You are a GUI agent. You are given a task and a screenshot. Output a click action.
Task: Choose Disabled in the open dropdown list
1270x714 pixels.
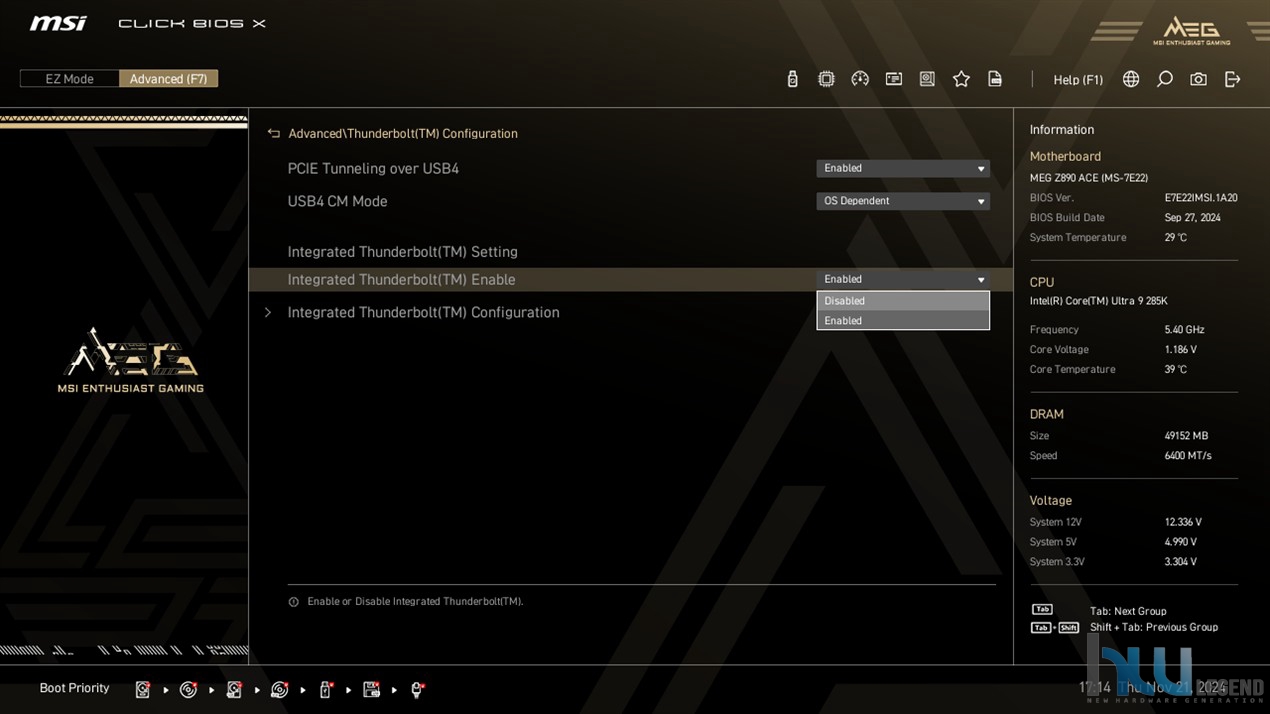point(903,301)
